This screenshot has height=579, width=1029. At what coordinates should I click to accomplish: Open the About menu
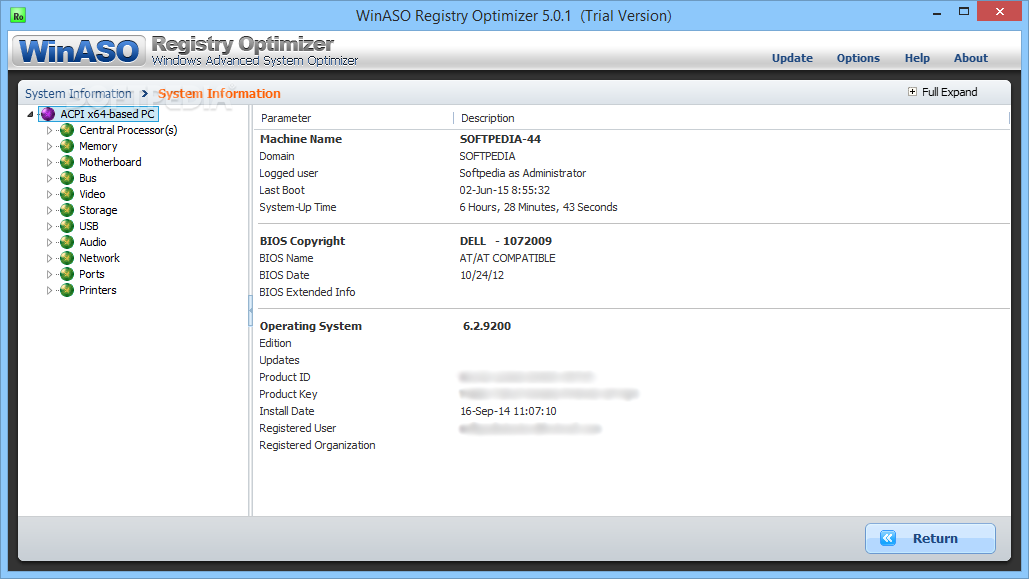tap(971, 58)
